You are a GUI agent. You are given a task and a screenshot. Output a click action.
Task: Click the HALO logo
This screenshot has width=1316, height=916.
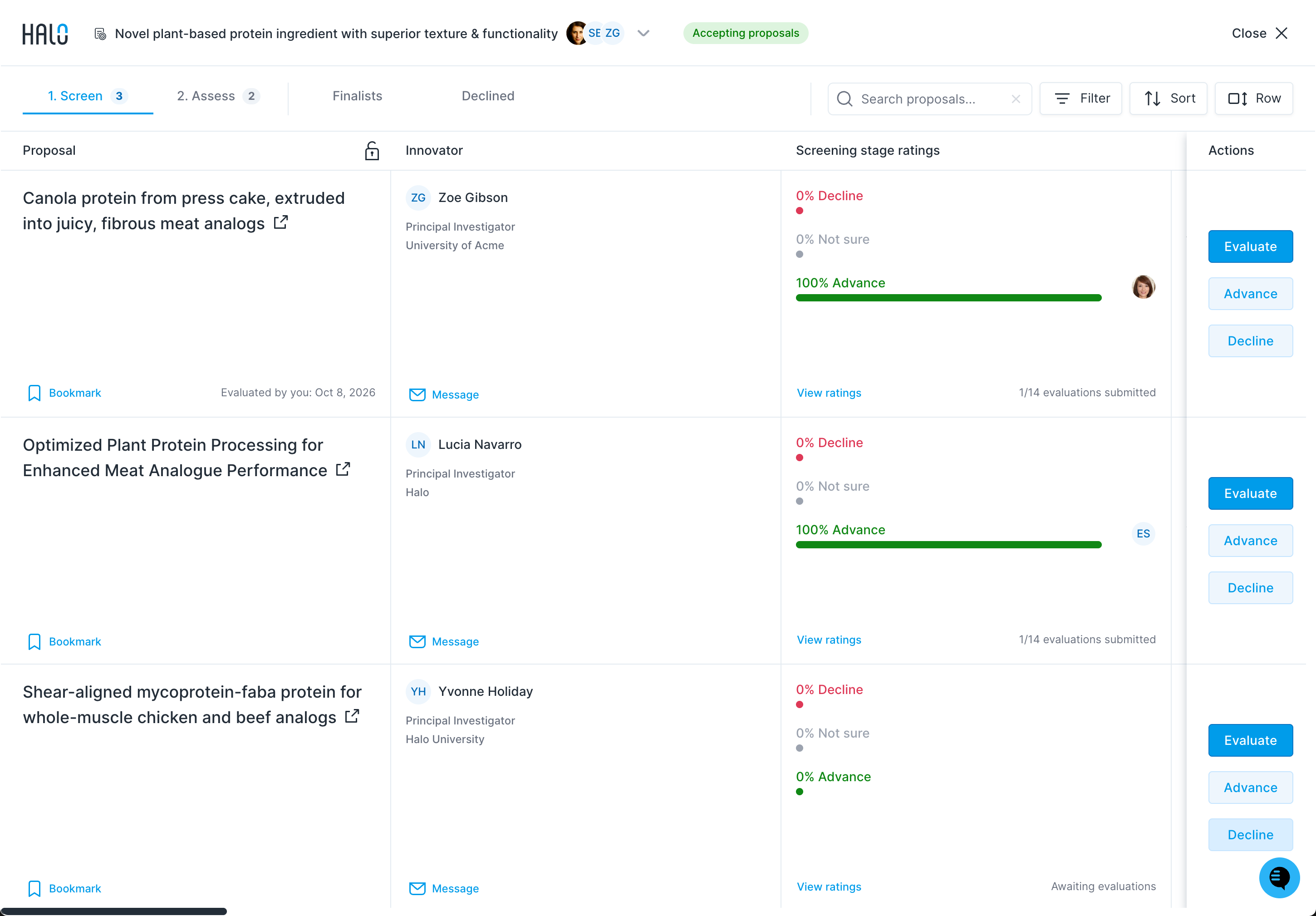click(45, 34)
